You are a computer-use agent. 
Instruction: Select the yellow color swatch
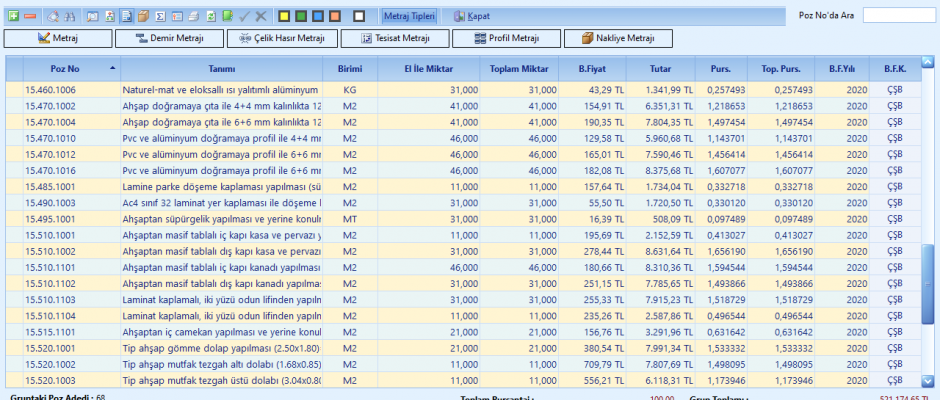[284, 16]
